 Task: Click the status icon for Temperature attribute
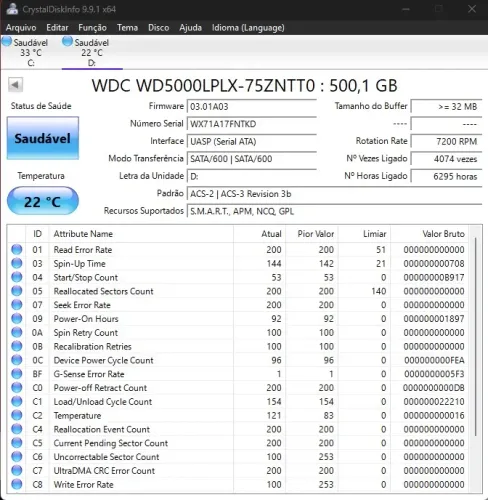17,415
